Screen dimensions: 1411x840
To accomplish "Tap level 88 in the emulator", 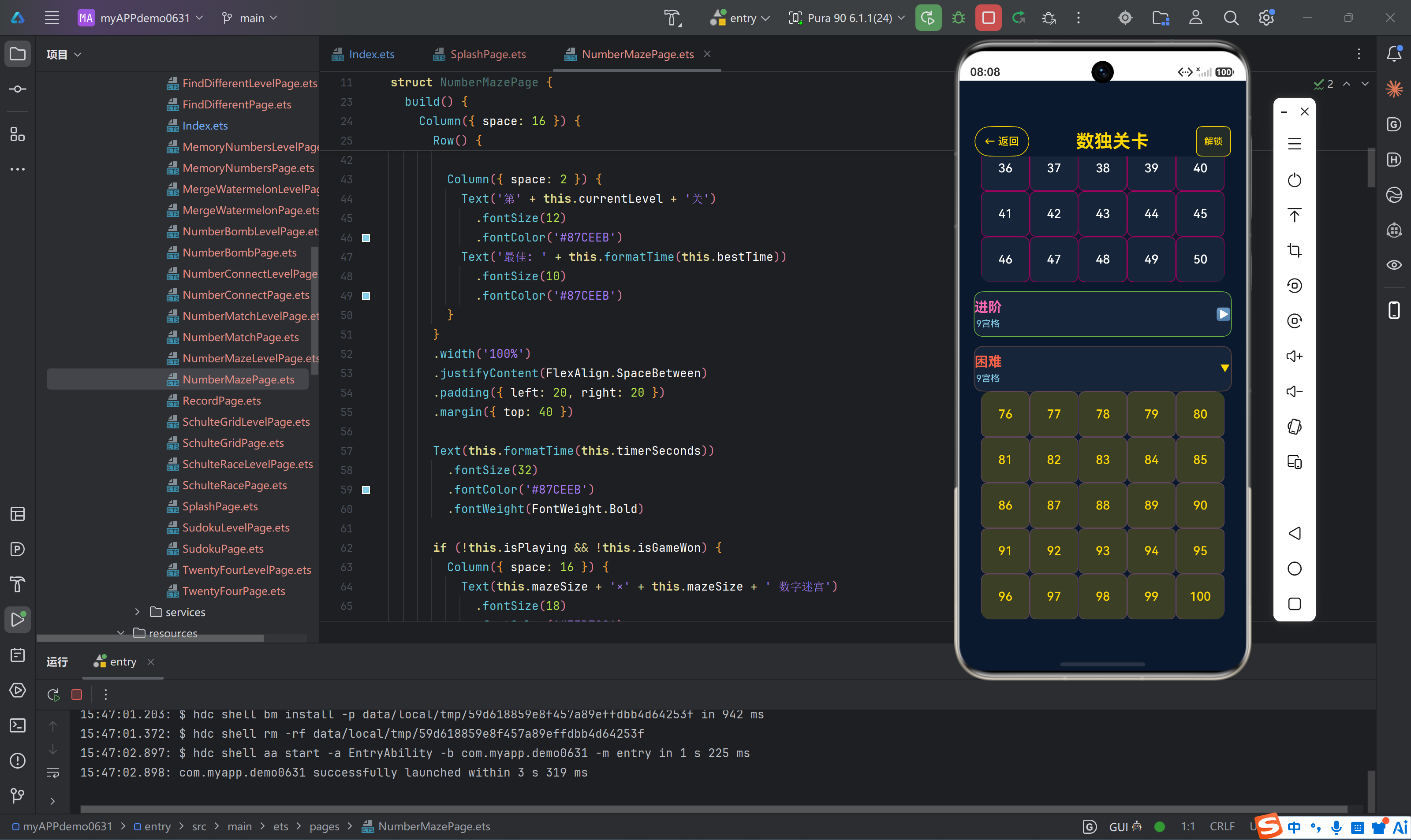I will coord(1102,505).
